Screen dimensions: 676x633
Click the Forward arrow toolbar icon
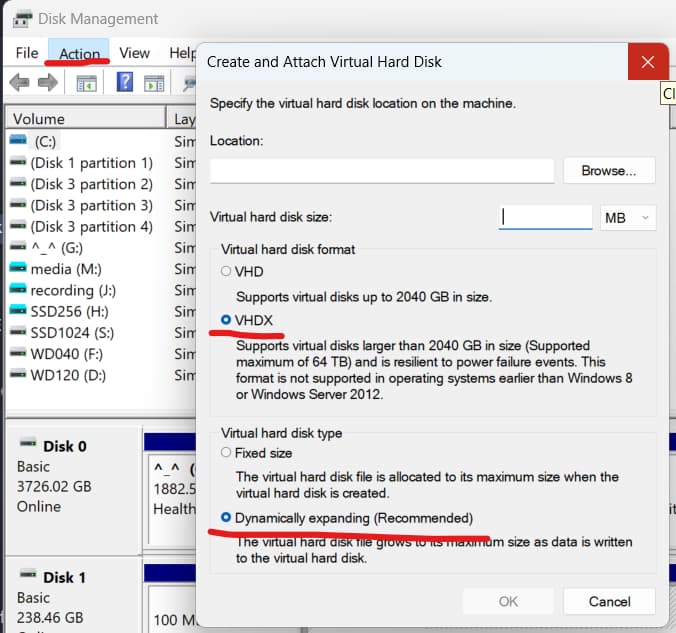pyautogui.click(x=48, y=82)
